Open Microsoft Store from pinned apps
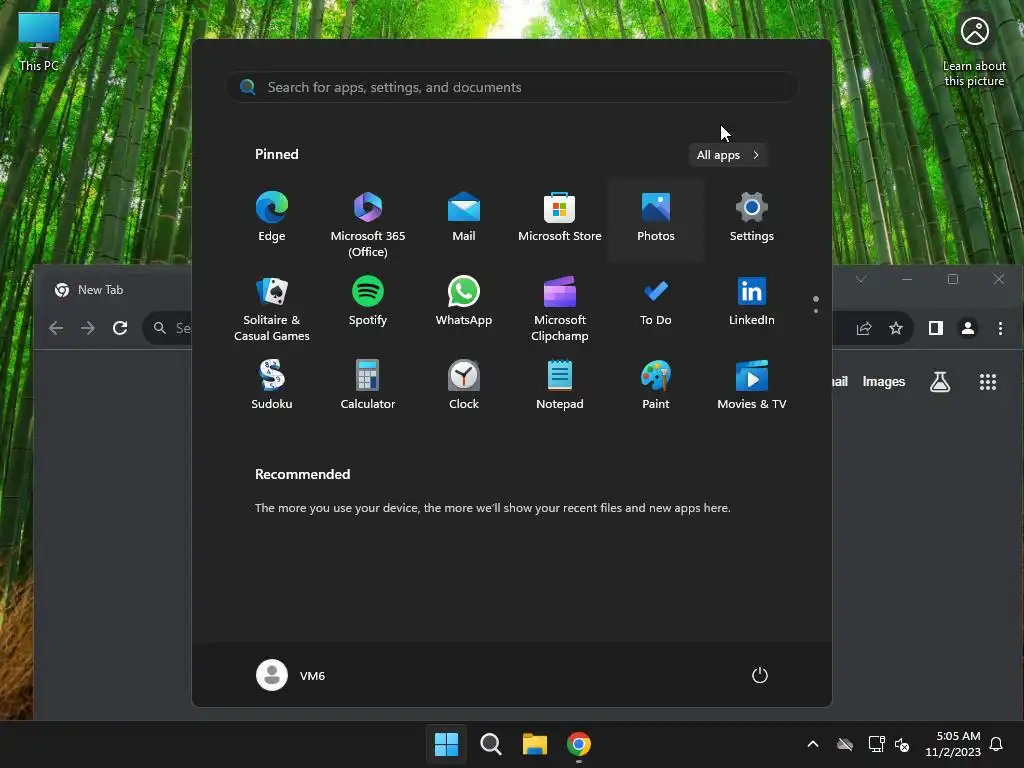This screenshot has height=768, width=1024. click(x=560, y=218)
